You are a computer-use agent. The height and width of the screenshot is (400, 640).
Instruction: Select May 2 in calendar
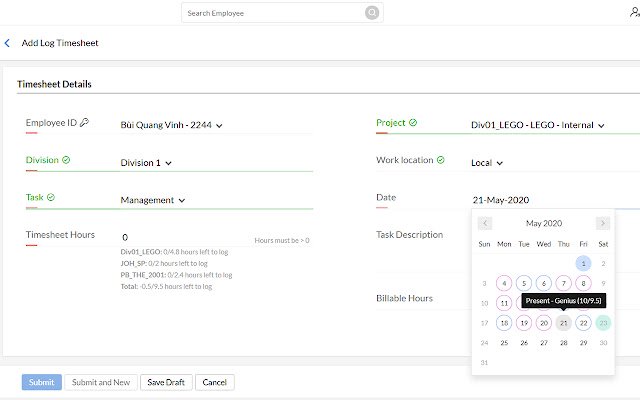603,263
